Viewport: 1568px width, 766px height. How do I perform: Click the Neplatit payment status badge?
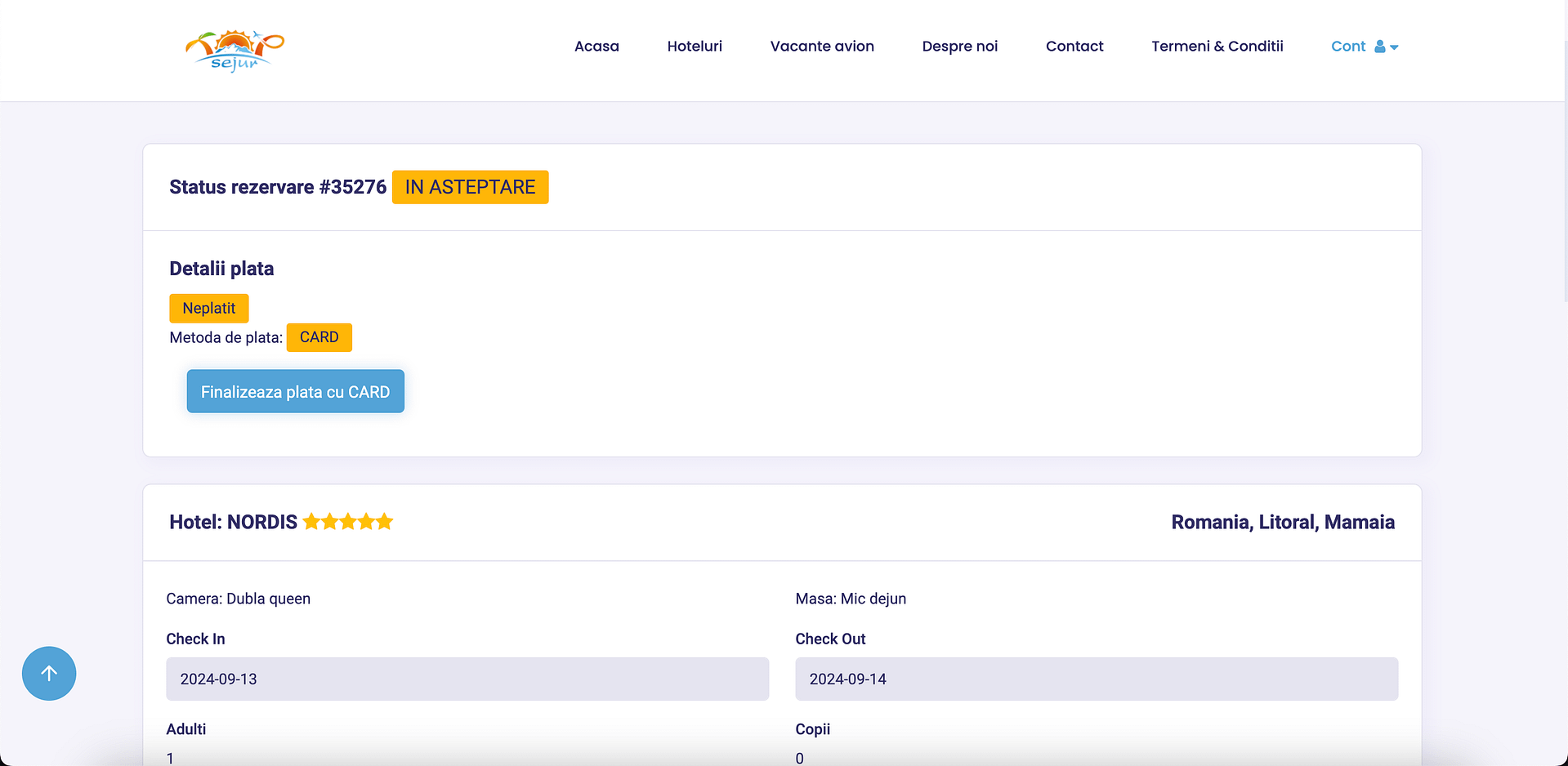point(208,309)
